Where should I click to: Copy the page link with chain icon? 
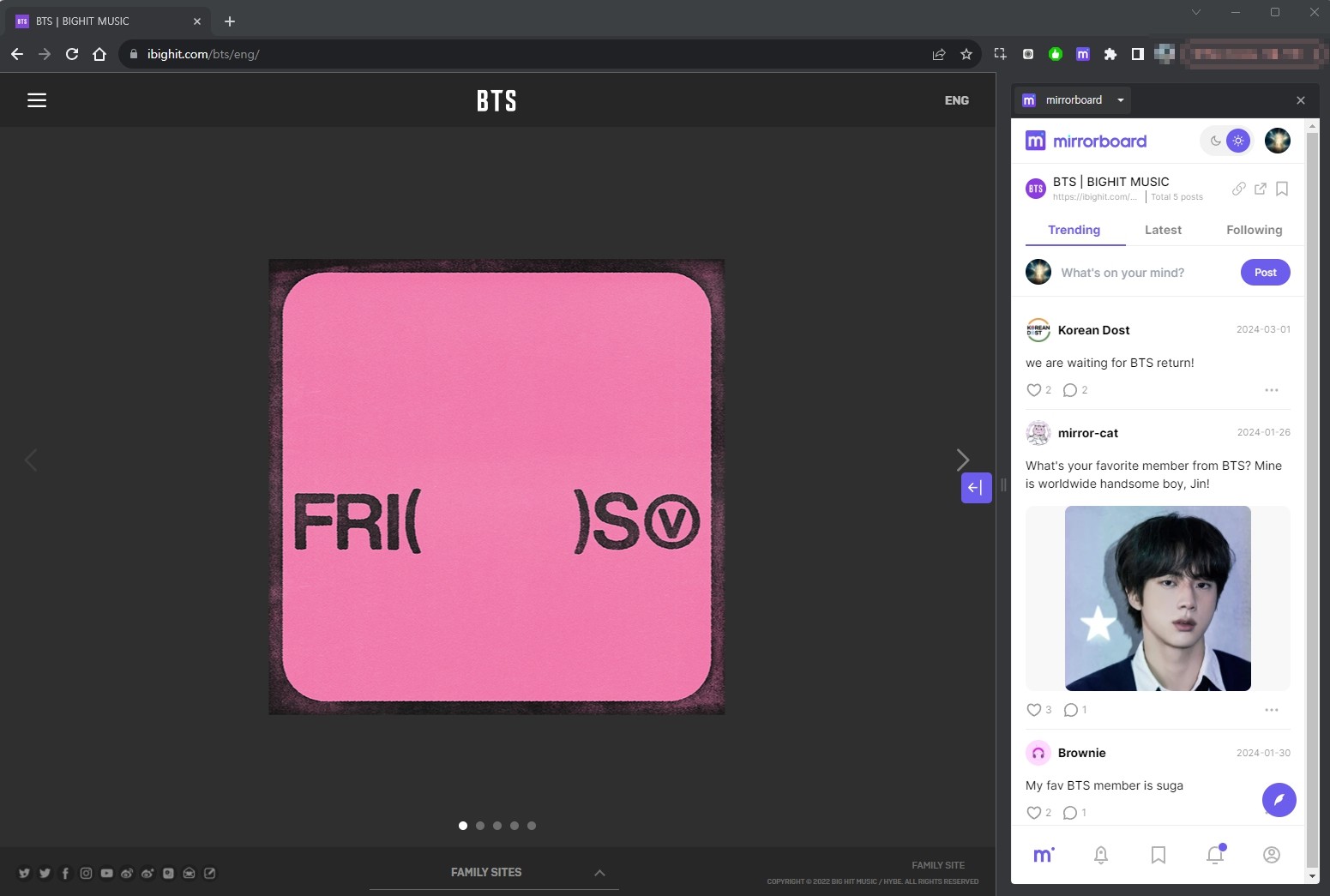tap(1238, 189)
